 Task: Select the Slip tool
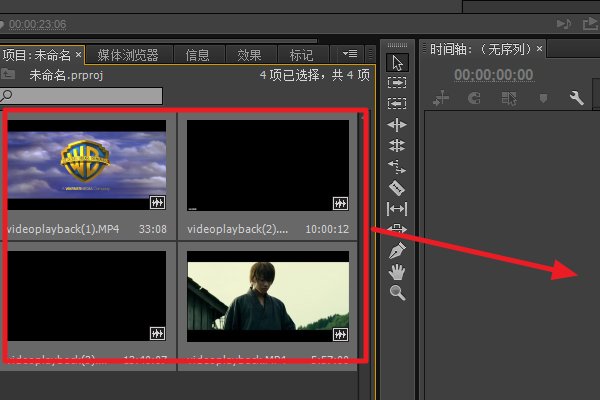coord(397,209)
